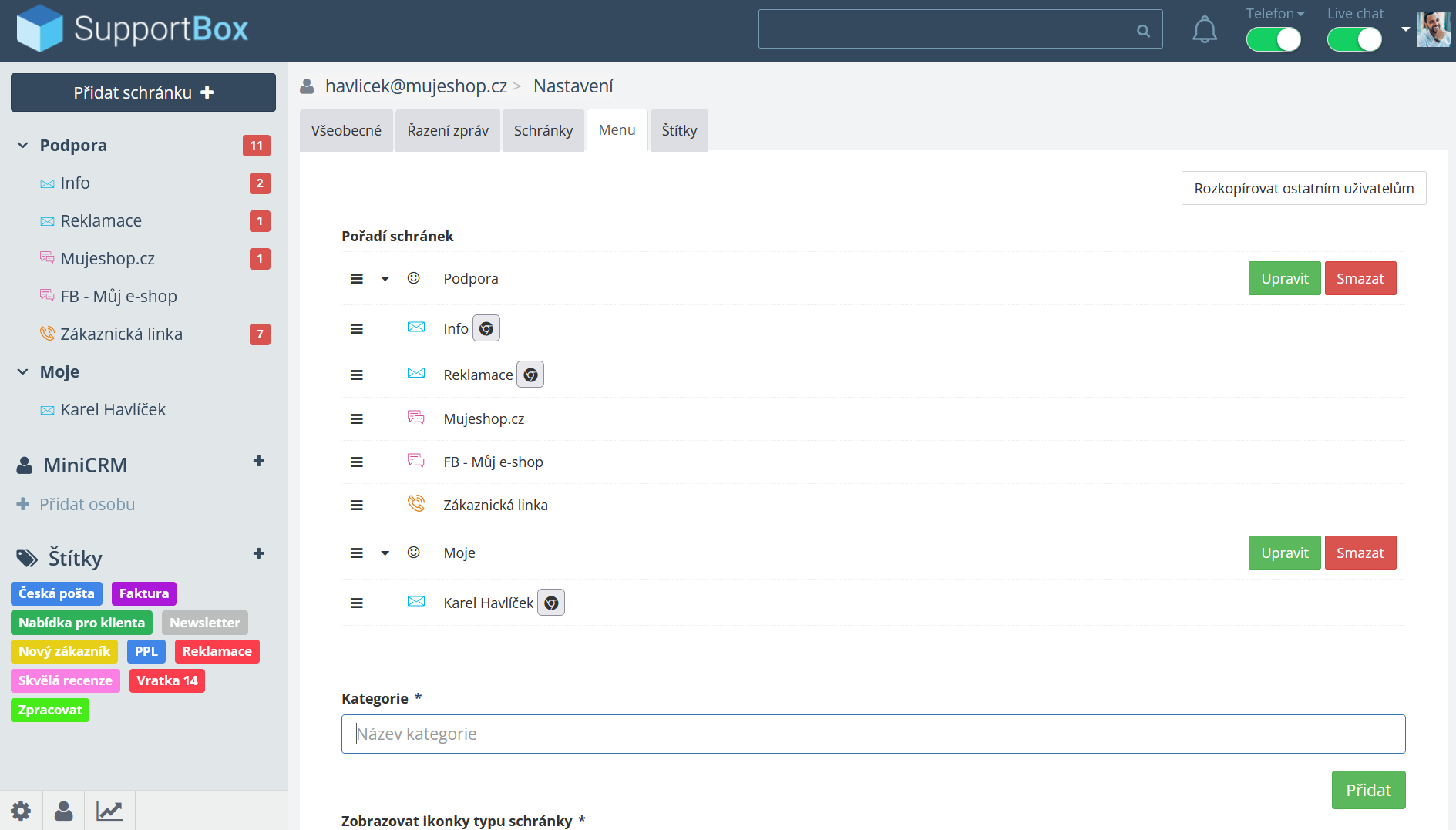Open settings gear in bottom bar
The width and height of the screenshot is (1456, 830).
pos(21,811)
